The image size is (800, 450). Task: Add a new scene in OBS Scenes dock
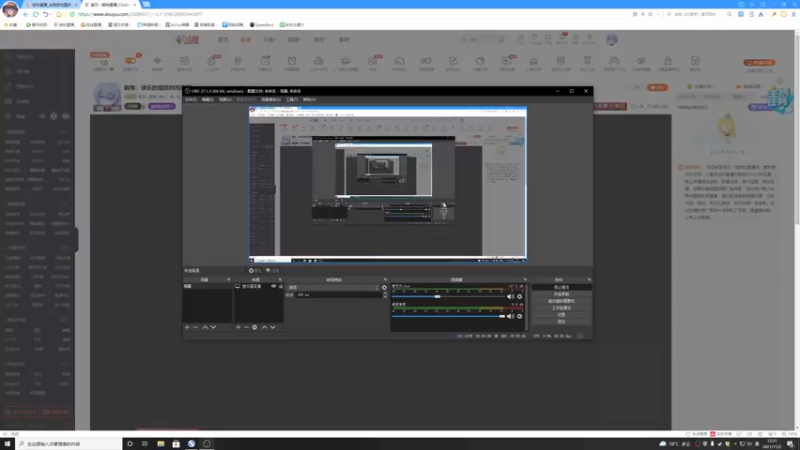coord(187,327)
